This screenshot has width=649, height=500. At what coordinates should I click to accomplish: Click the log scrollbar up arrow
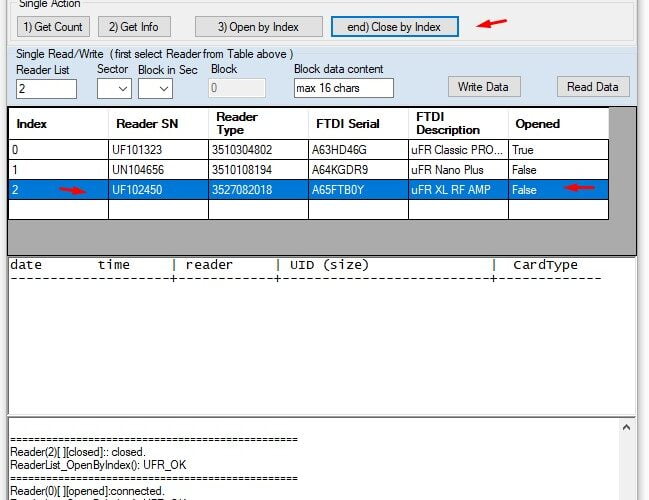[627, 428]
